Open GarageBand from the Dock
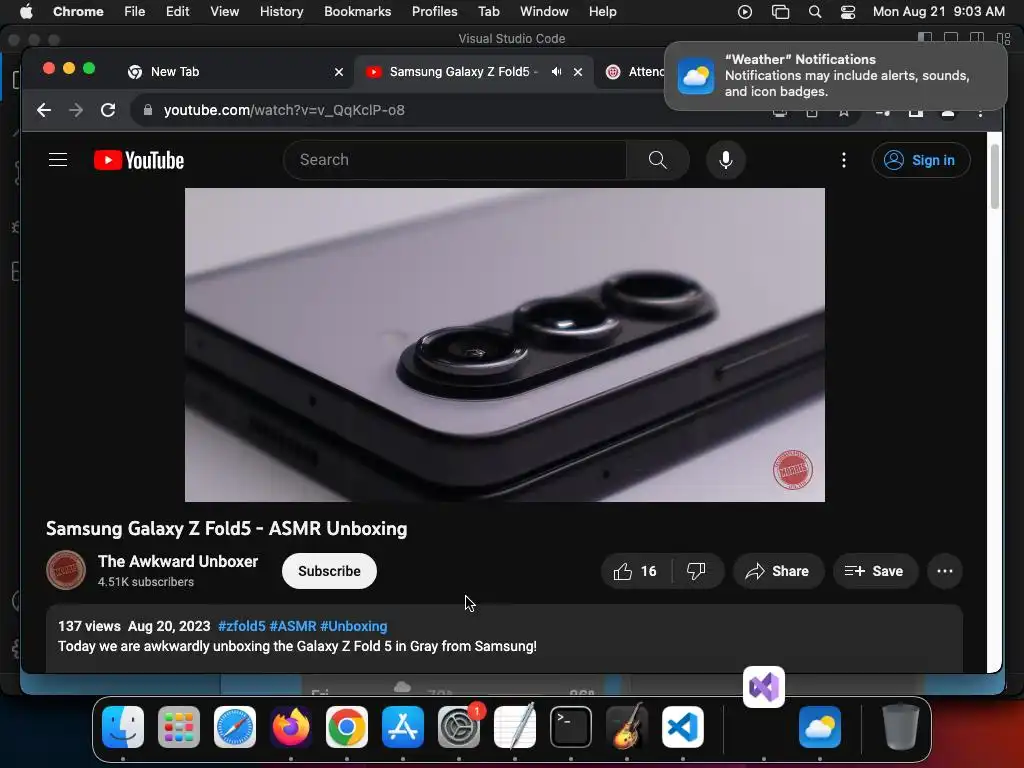Screen dimensions: 1024x768 coord(627,727)
